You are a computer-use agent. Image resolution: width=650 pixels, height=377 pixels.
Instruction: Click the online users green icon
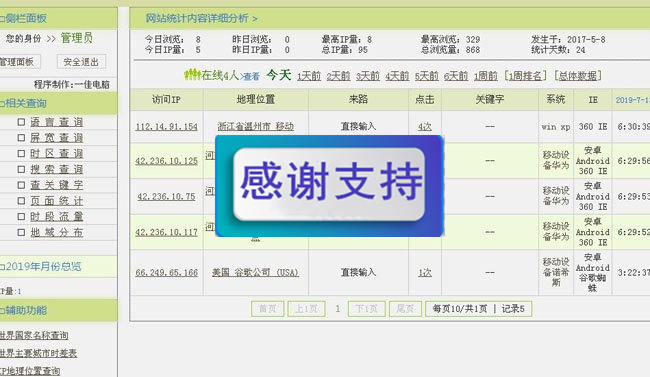(192, 75)
